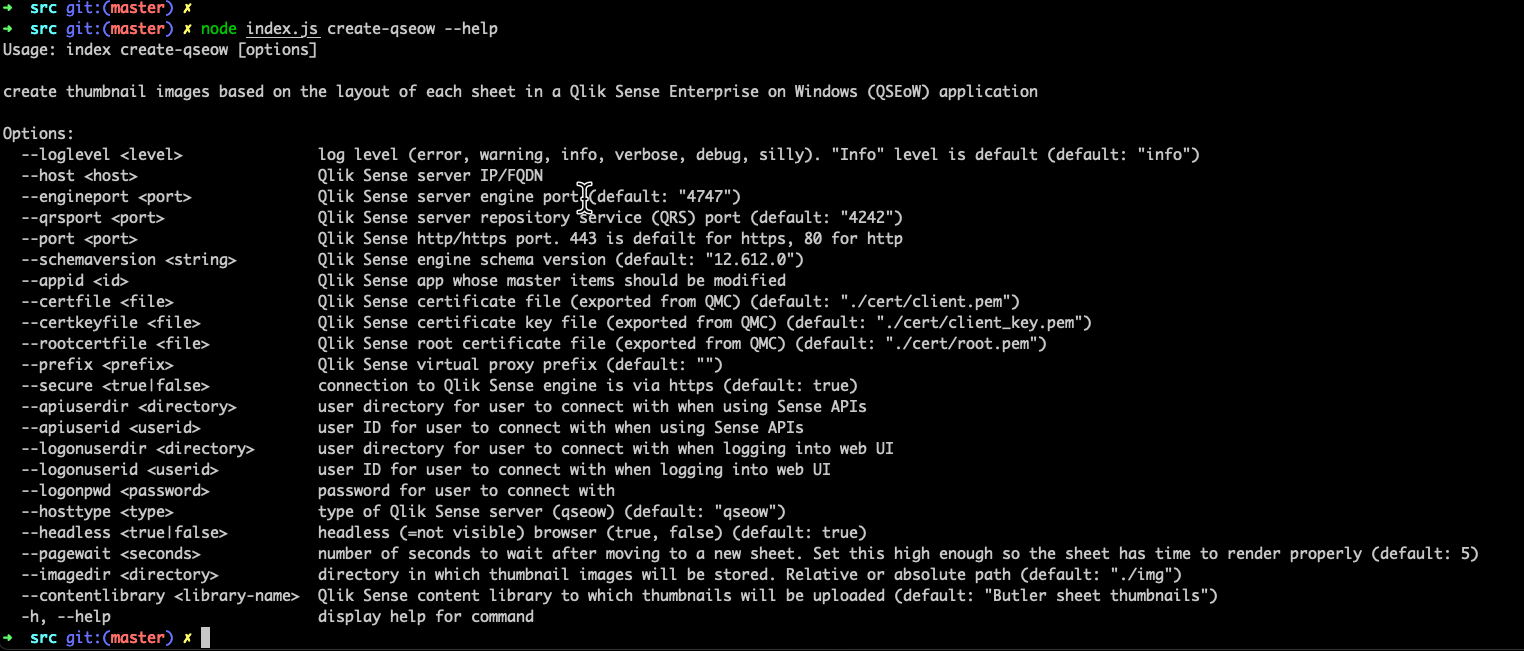Select the Usage: index create-qseow line

(174, 49)
